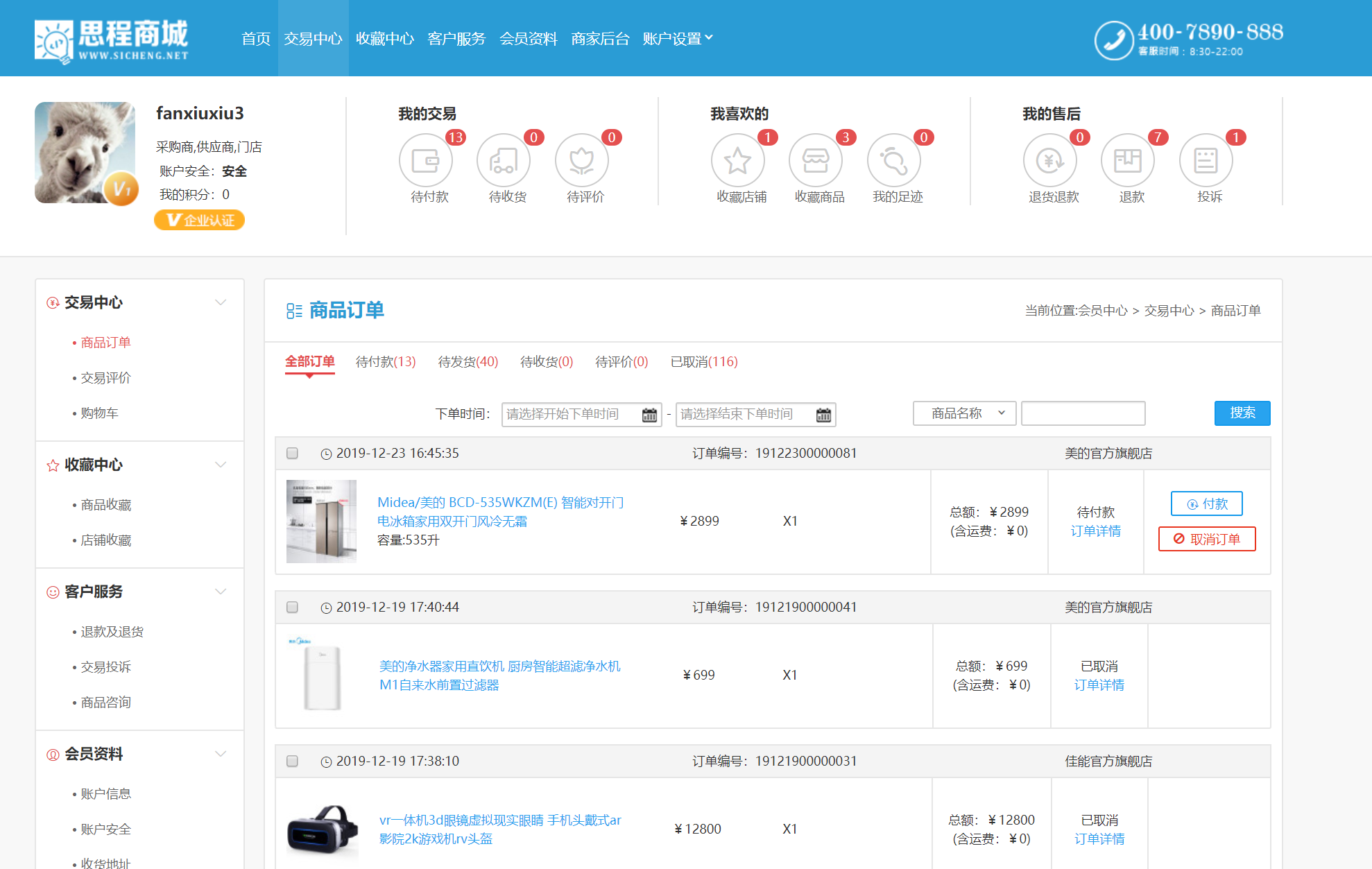
Task: Click the 请选择结束下单时间 end date field
Action: click(755, 414)
